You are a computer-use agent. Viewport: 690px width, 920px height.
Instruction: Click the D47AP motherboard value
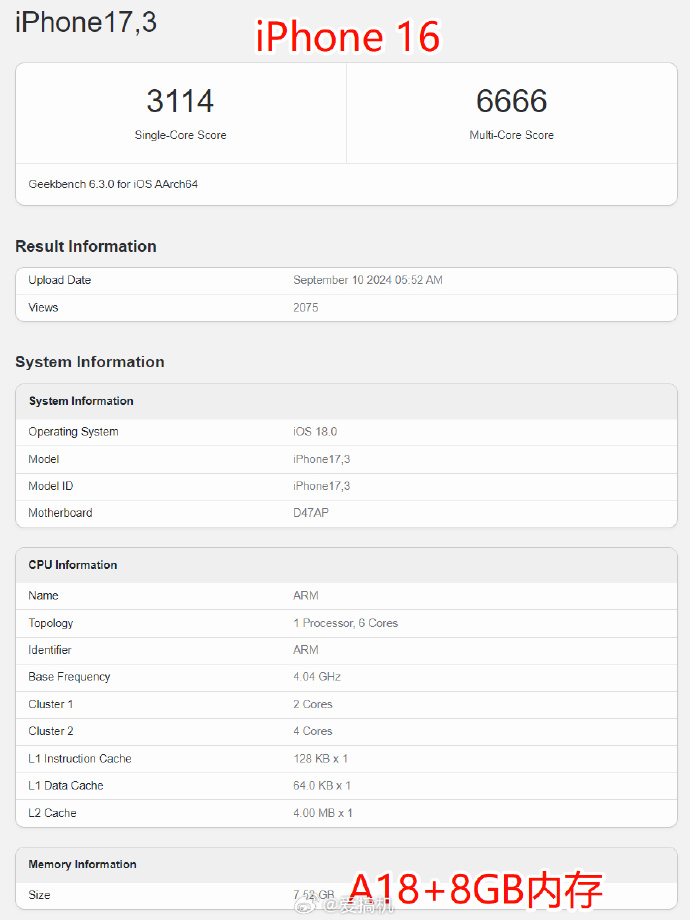point(311,513)
